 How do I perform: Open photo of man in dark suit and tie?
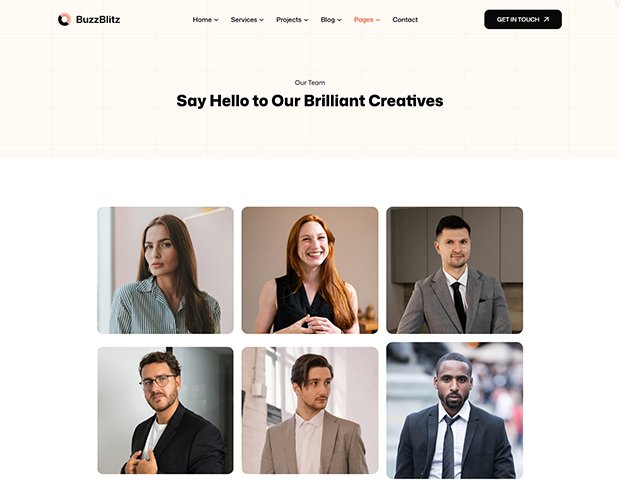click(x=454, y=410)
